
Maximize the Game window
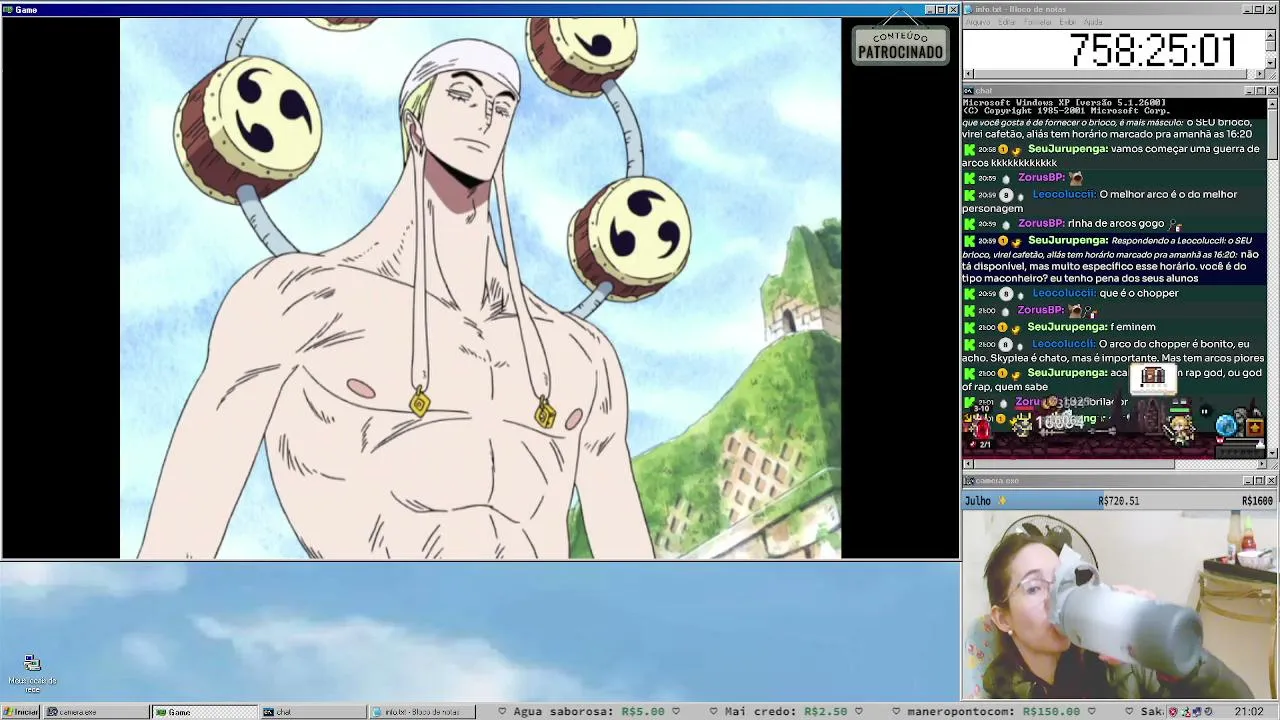[x=941, y=9]
